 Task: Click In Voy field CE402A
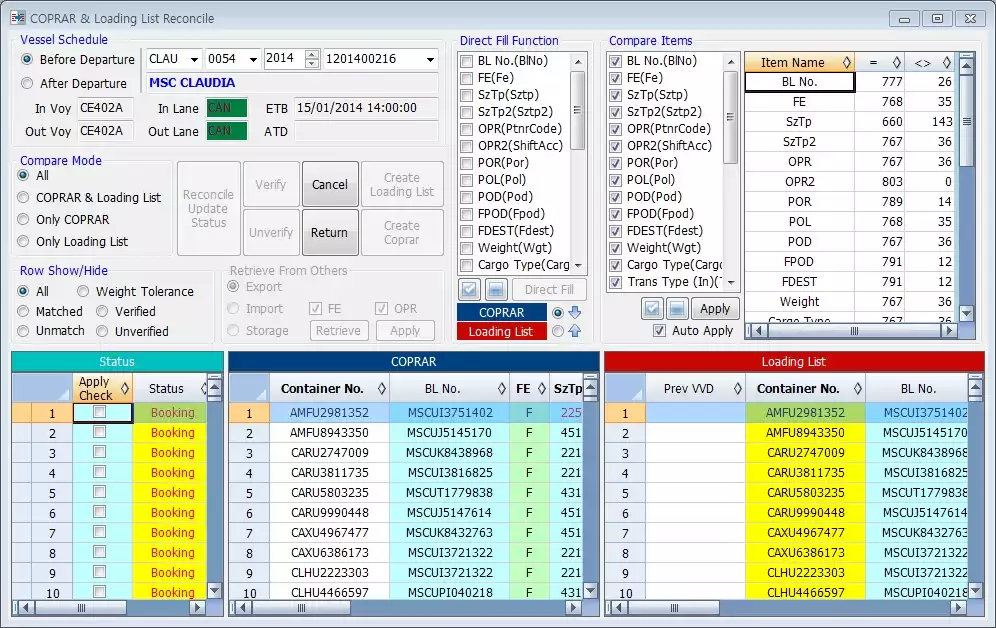(x=105, y=108)
